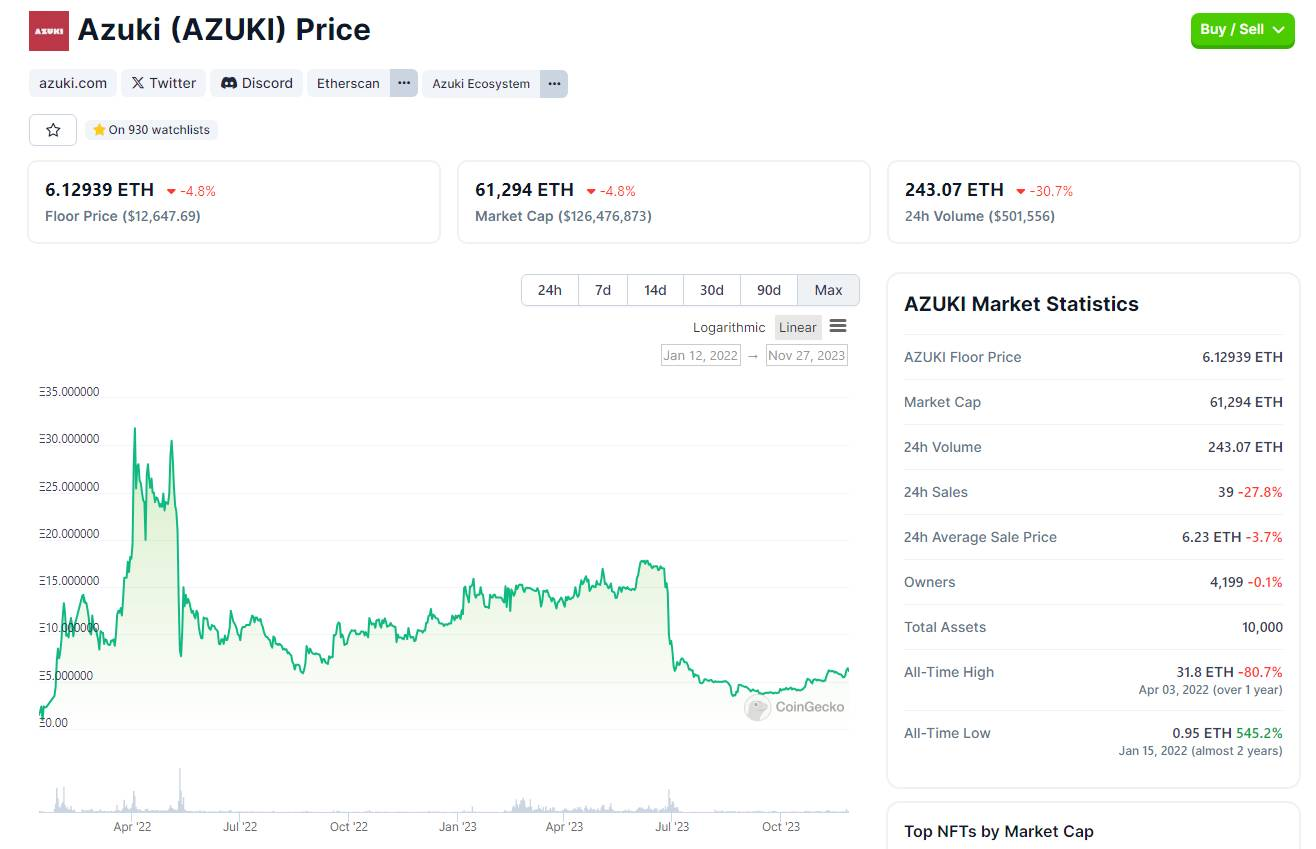The image size is (1316, 849).
Task: Click the 24h Sales row label
Action: (936, 492)
